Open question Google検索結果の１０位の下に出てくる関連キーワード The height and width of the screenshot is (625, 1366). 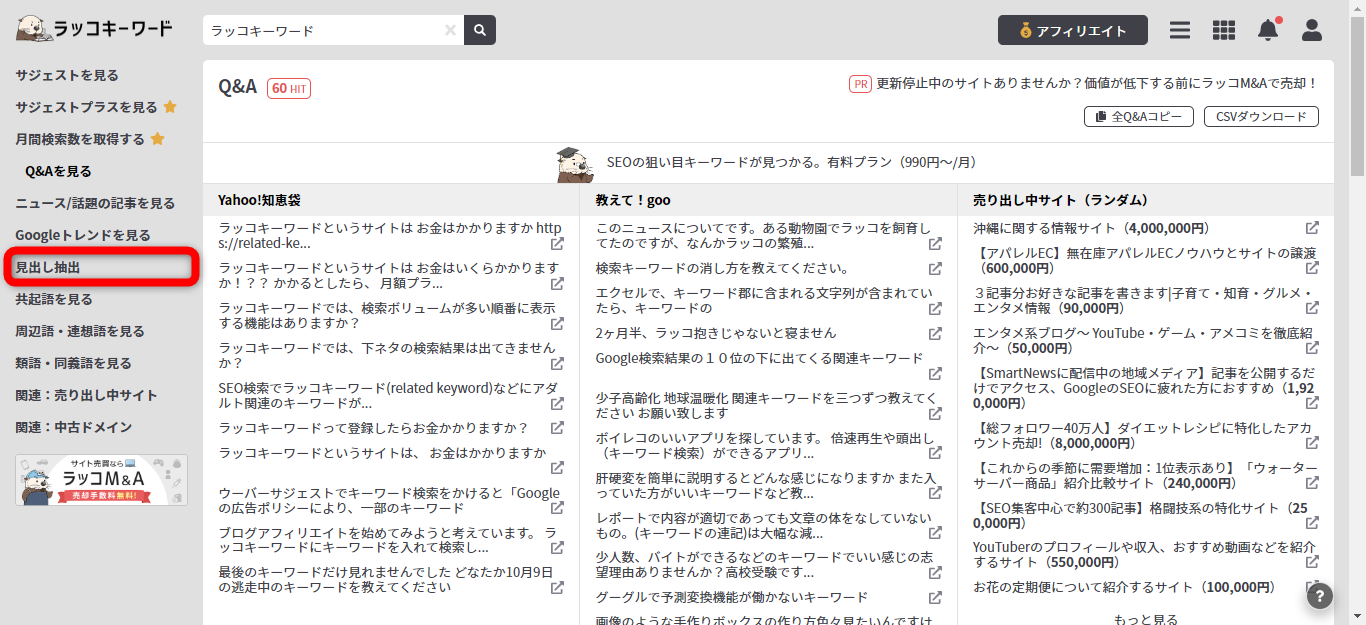click(x=759, y=357)
